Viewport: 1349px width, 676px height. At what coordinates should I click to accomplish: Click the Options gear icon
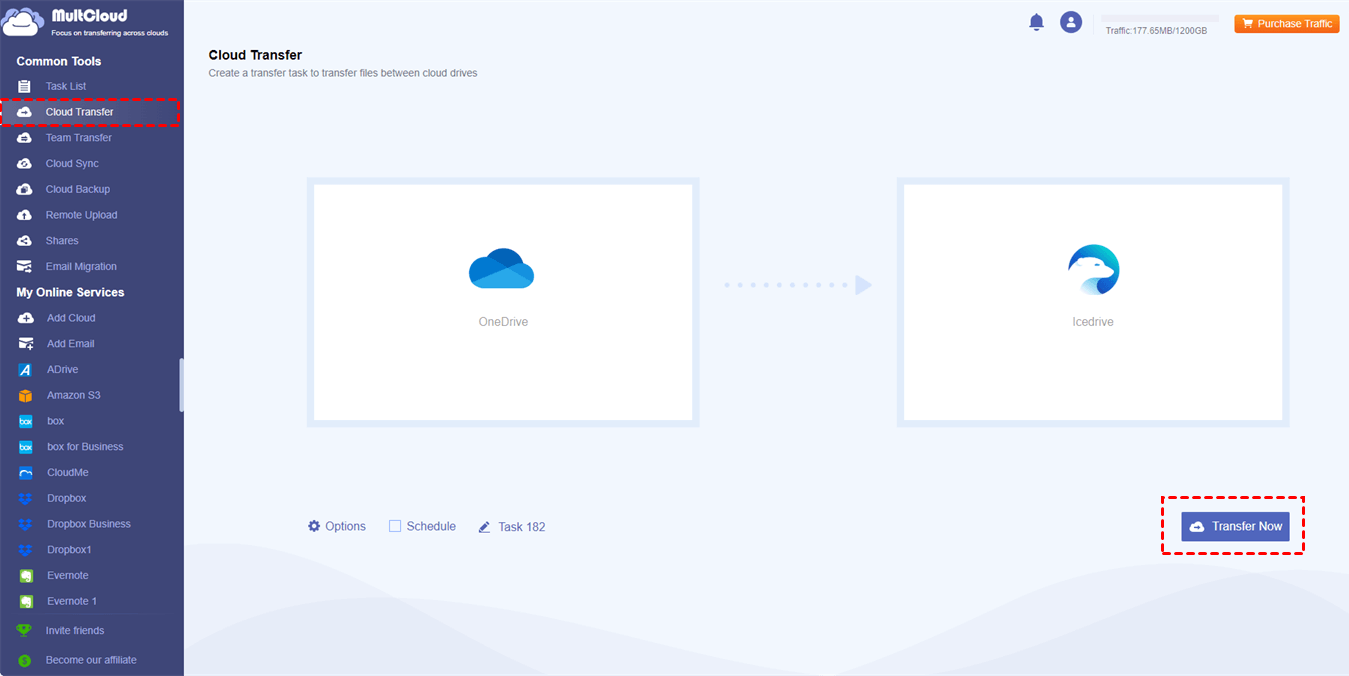coord(314,526)
